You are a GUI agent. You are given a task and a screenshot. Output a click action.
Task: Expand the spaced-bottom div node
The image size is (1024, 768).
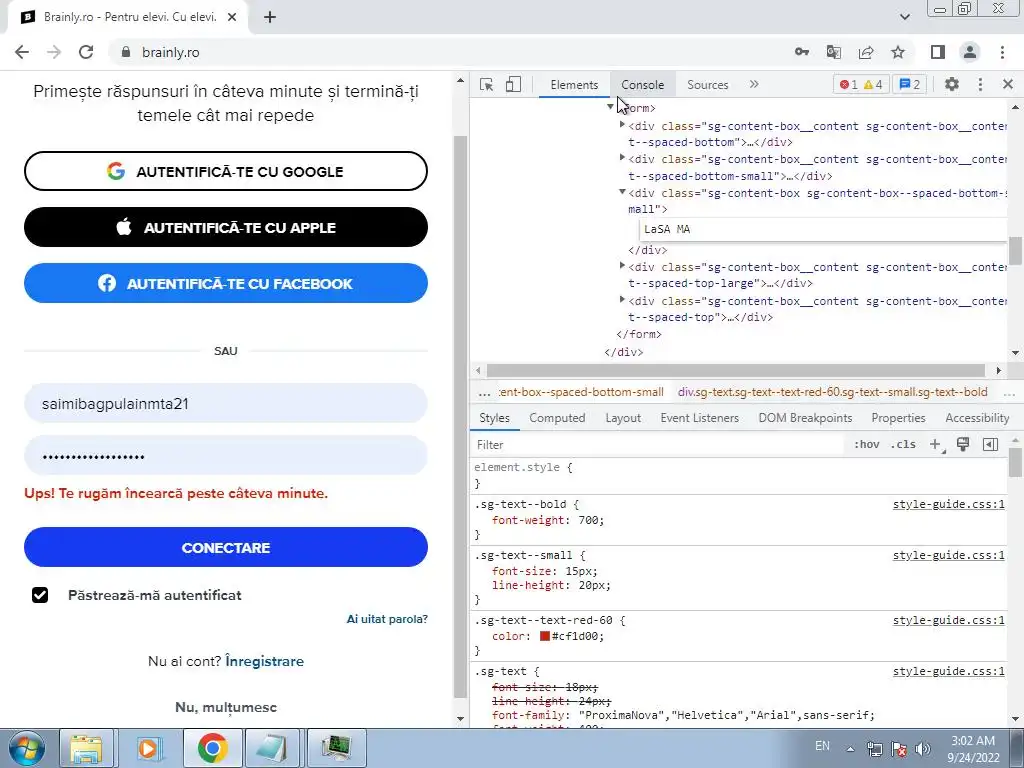click(622, 123)
